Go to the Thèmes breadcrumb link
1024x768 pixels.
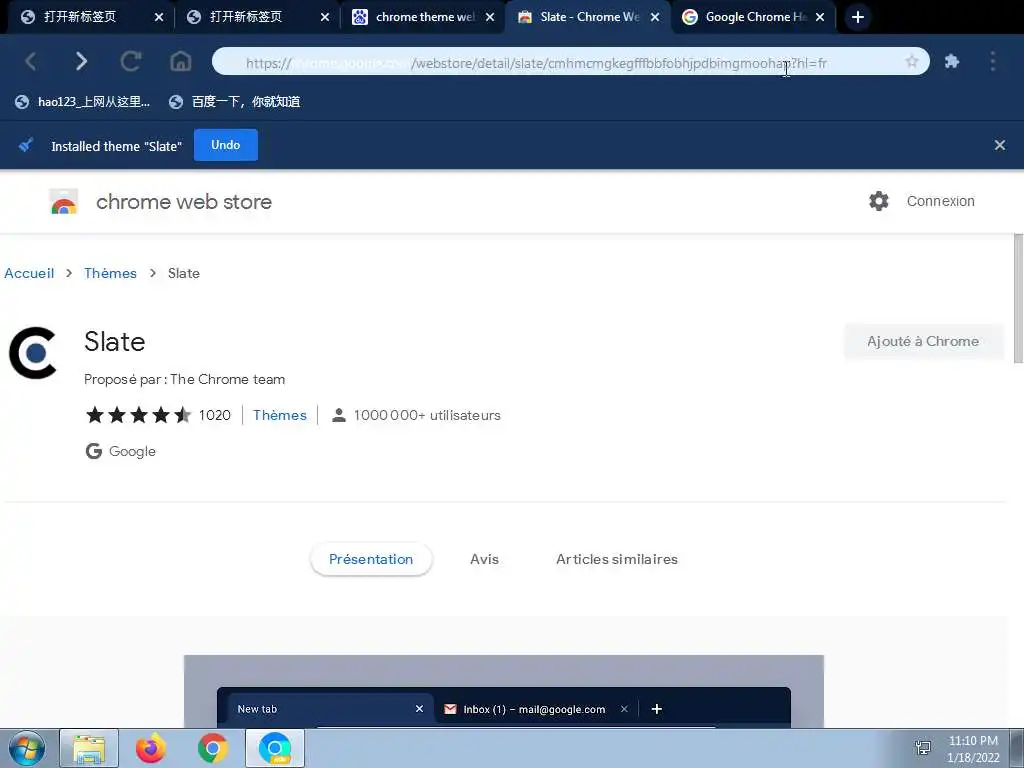(110, 273)
